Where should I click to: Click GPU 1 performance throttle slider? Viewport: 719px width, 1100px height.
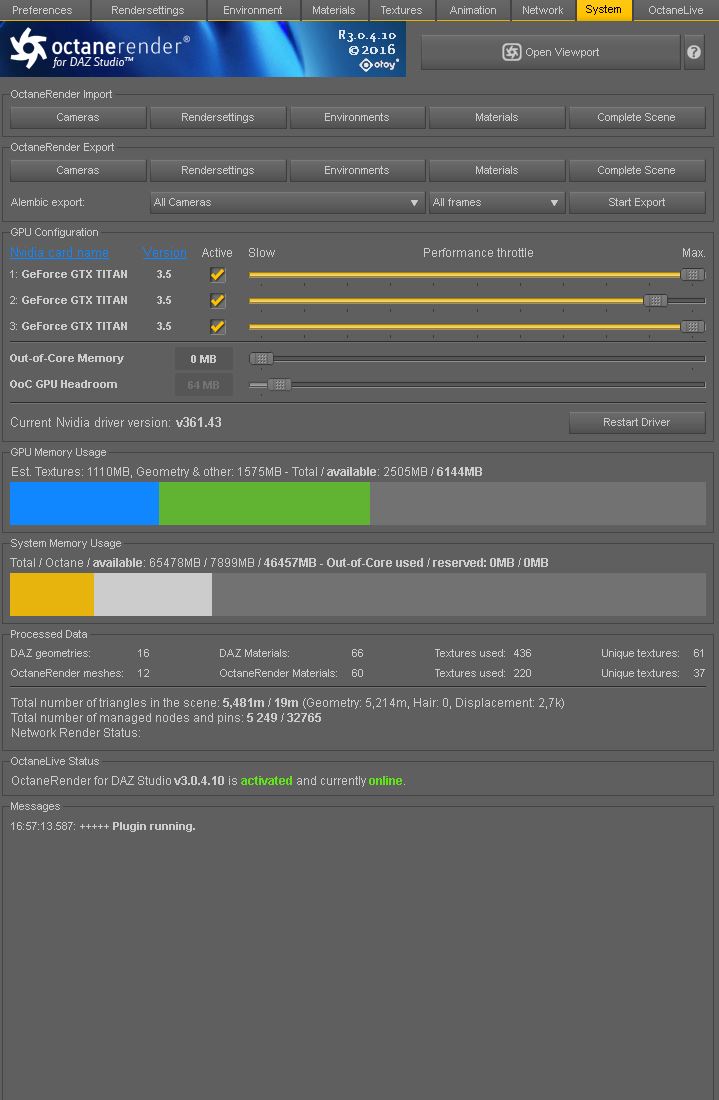477,274
